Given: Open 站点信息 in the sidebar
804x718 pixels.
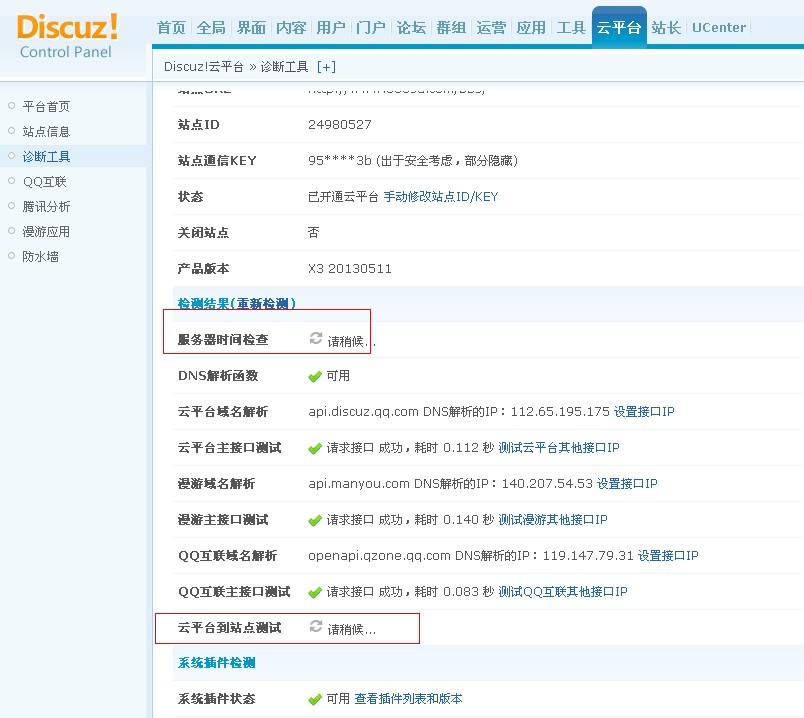Looking at the screenshot, I should pyautogui.click(x=46, y=131).
